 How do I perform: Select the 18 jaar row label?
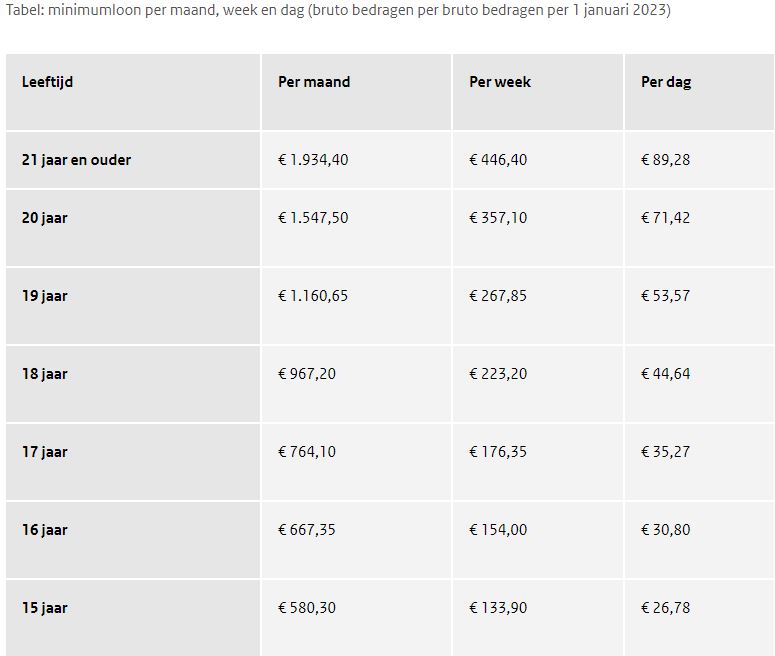(x=44, y=374)
